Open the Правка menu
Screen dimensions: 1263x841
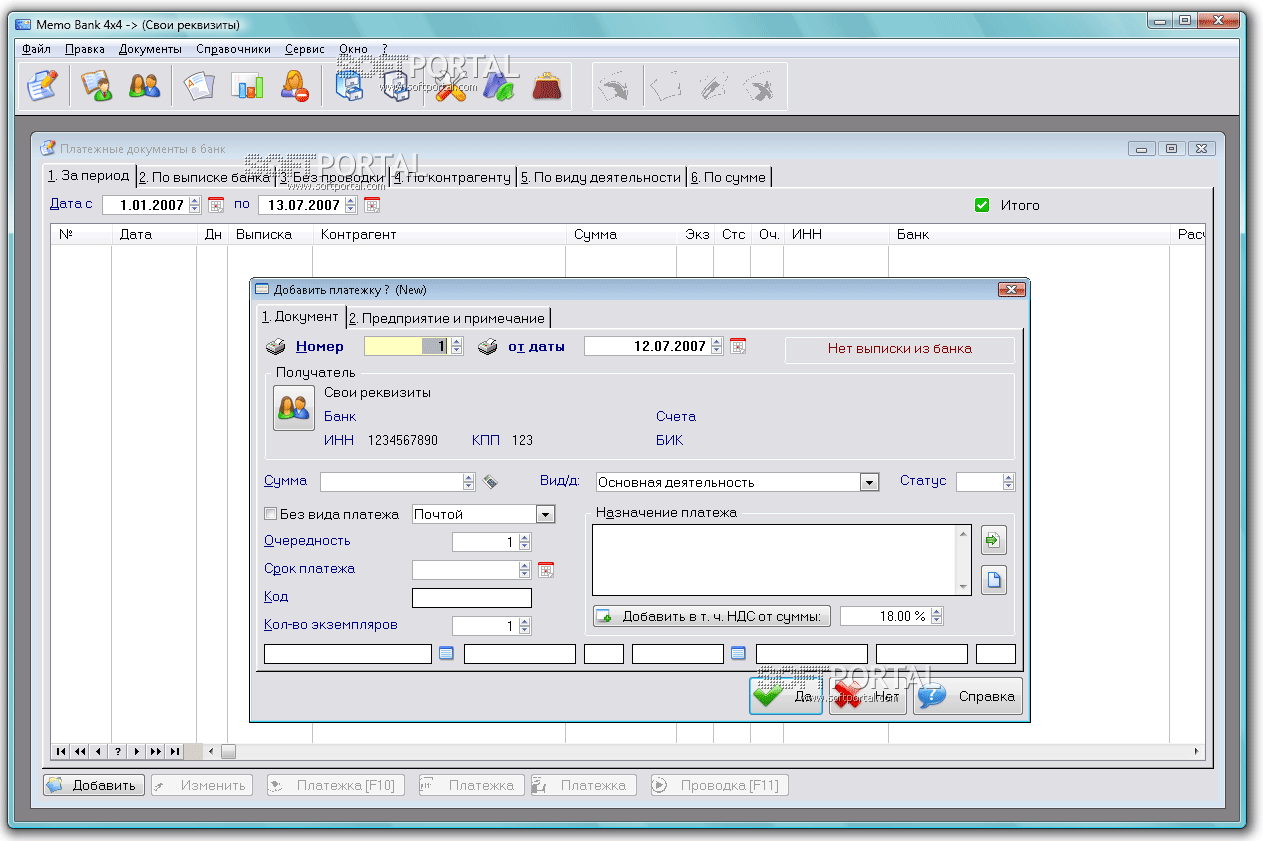pyautogui.click(x=85, y=49)
